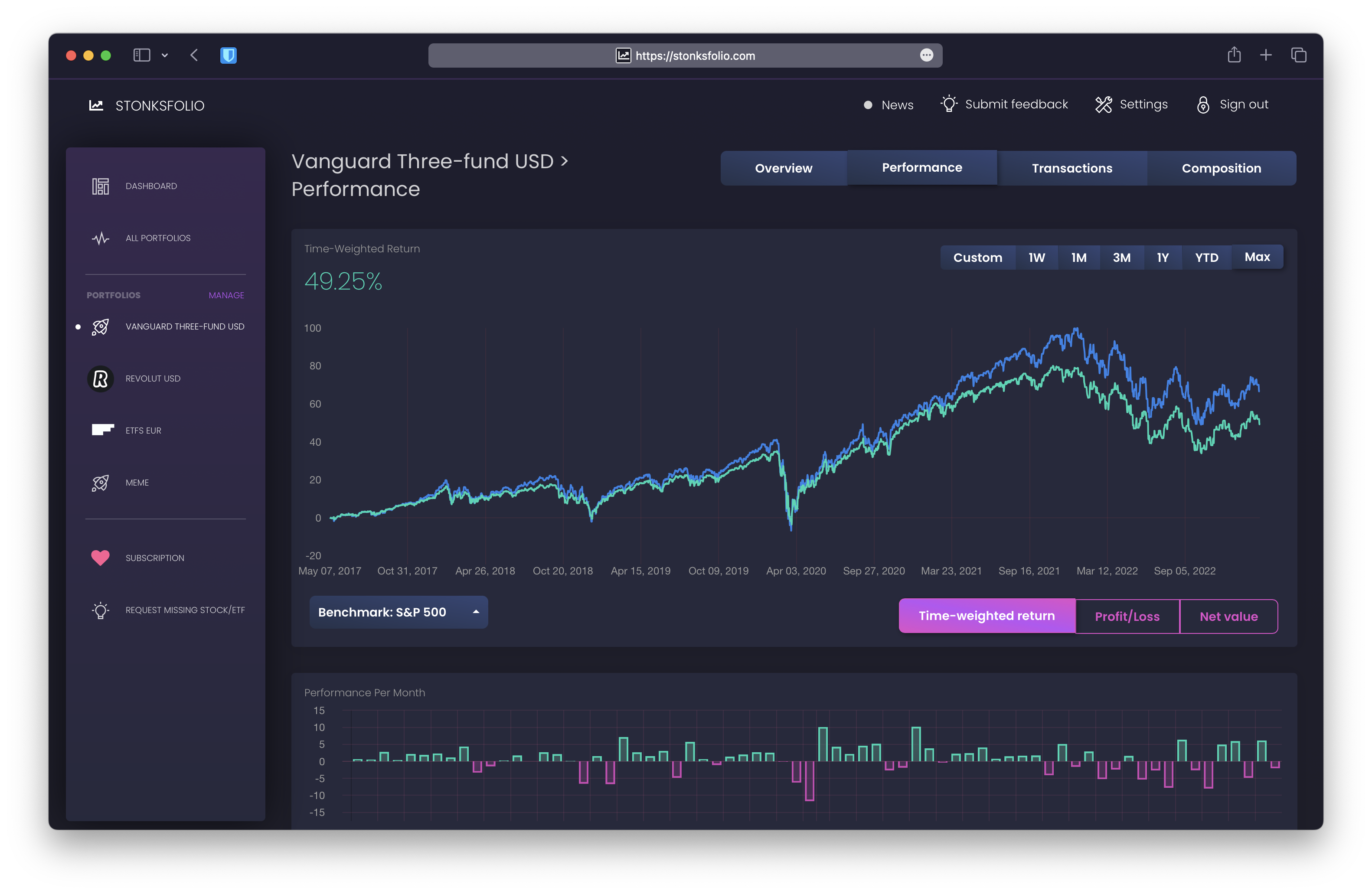The width and height of the screenshot is (1372, 894).
Task: Select the Custom time range
Action: 978,258
